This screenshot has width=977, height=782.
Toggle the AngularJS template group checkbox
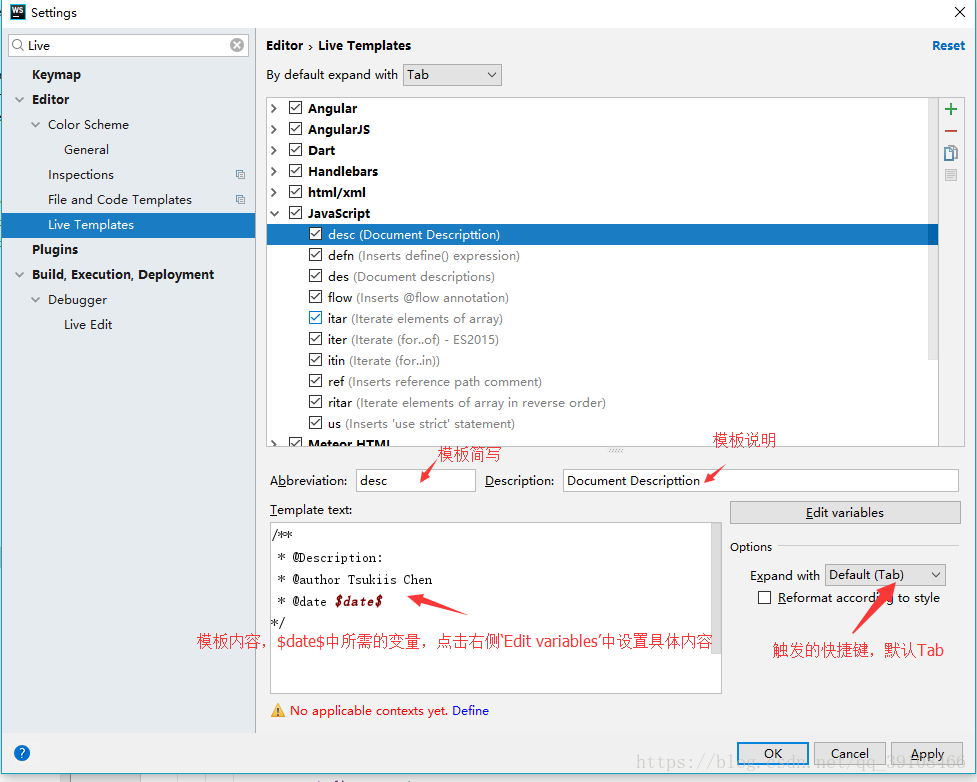click(x=295, y=129)
